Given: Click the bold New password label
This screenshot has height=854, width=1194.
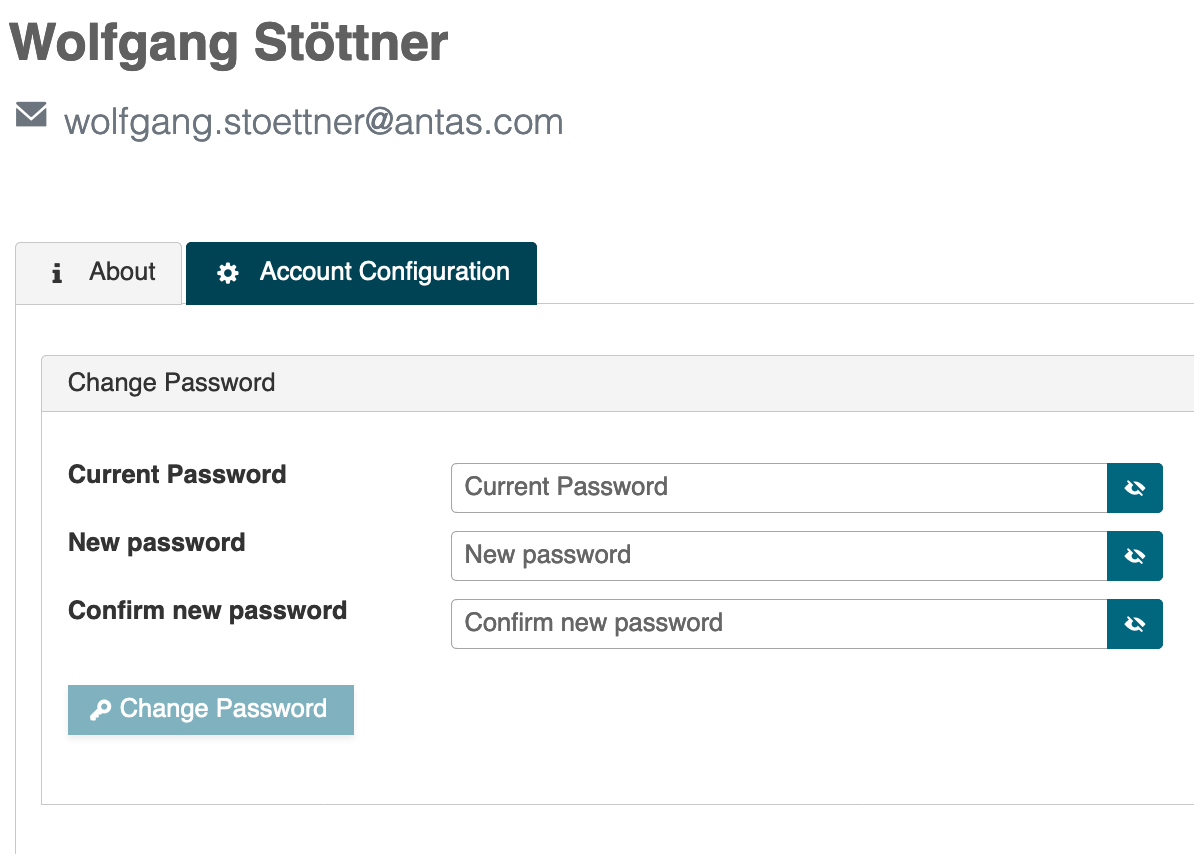Looking at the screenshot, I should pyautogui.click(x=156, y=542).
